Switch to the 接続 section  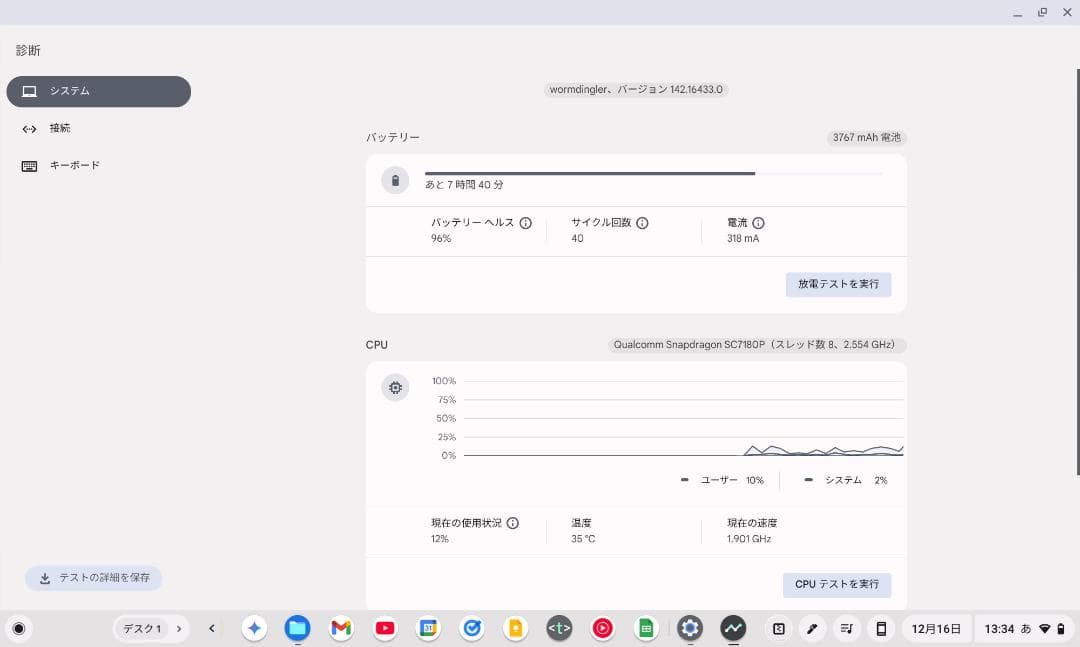coord(60,128)
